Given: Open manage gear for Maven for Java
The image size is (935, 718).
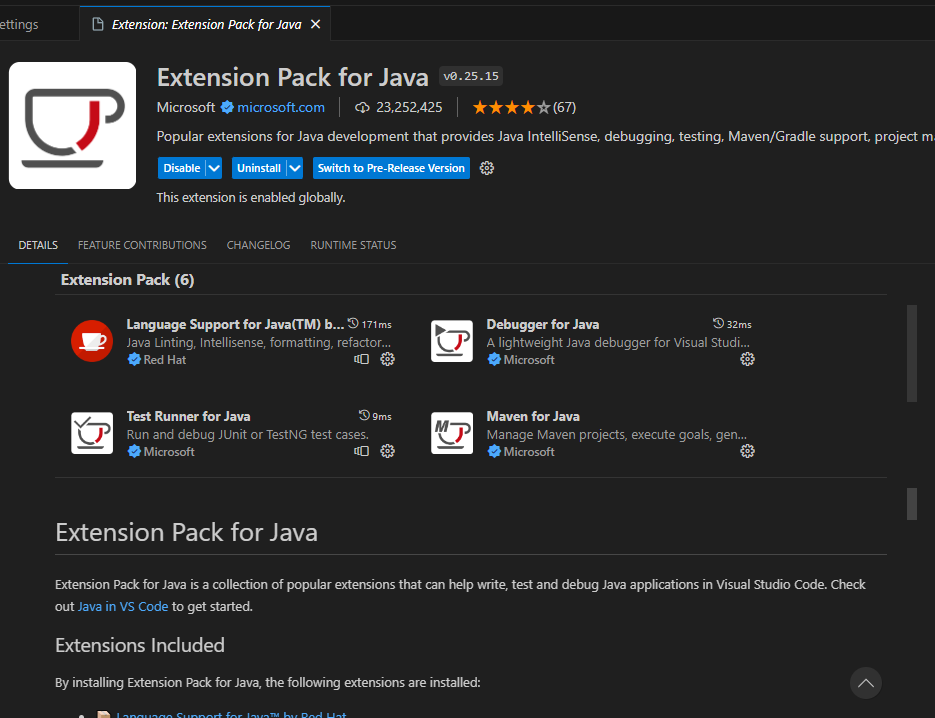Looking at the screenshot, I should coord(747,451).
